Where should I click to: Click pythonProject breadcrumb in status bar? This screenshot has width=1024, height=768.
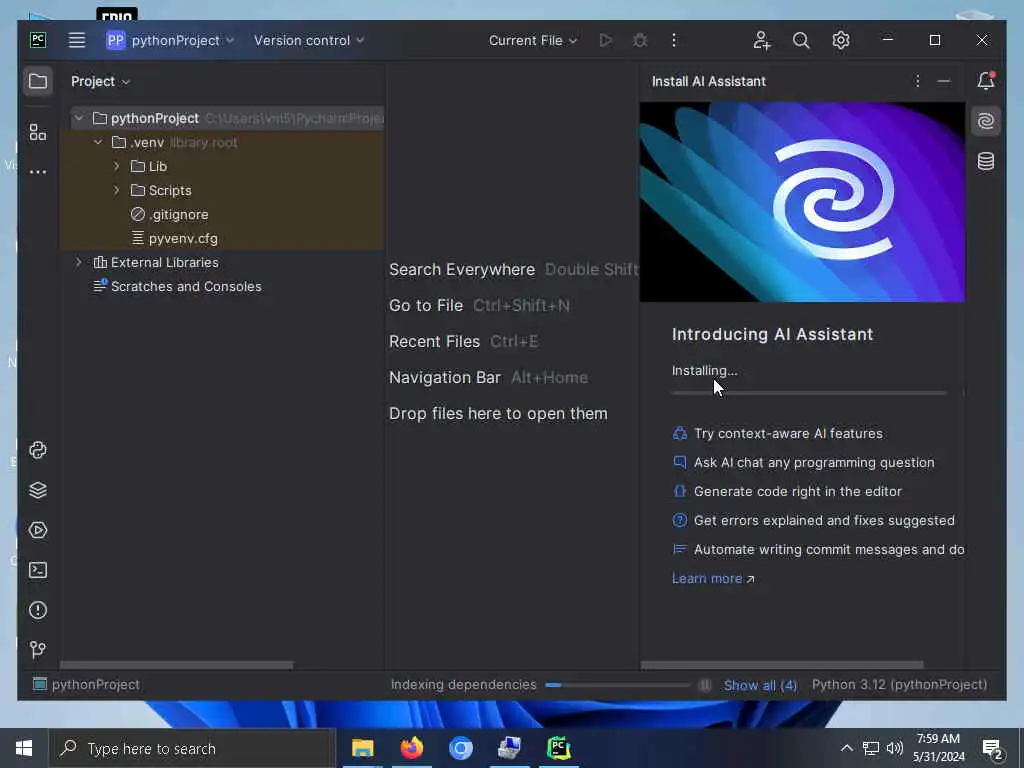[86, 684]
